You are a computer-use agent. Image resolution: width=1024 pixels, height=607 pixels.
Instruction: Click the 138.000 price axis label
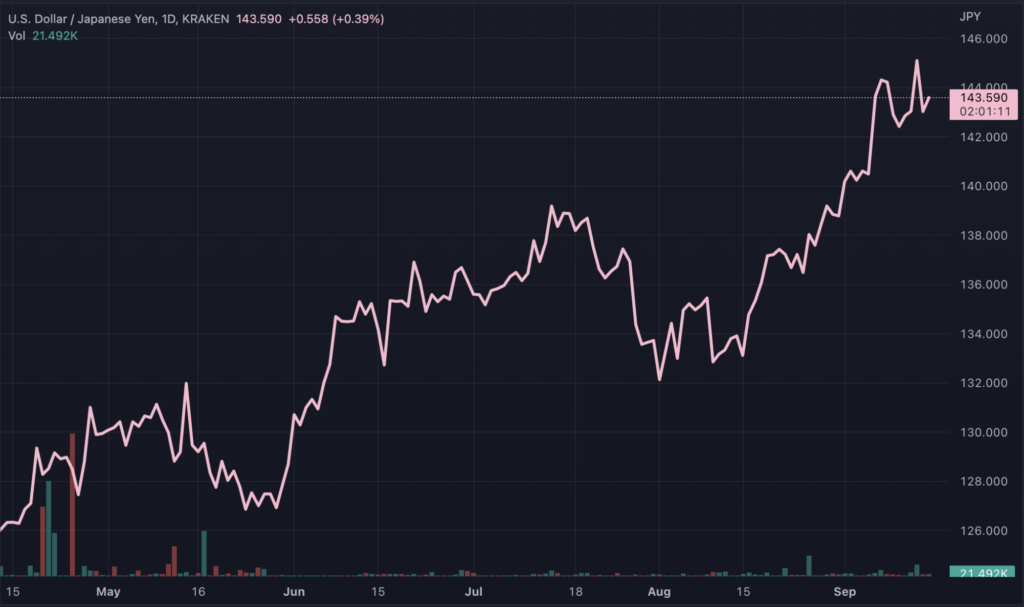tap(984, 235)
